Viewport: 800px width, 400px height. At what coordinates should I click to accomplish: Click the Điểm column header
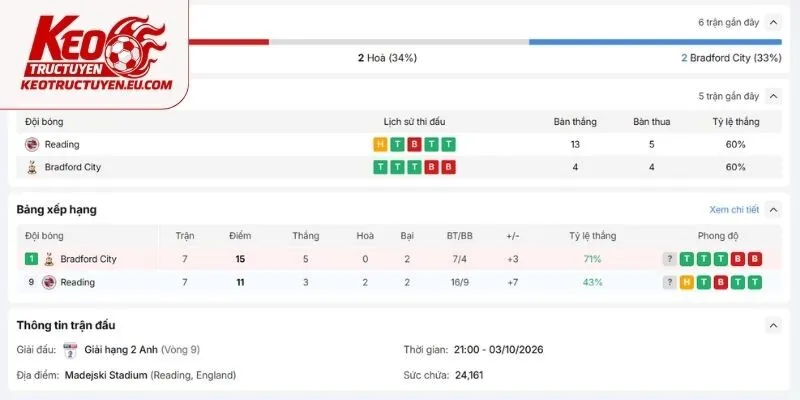point(240,236)
